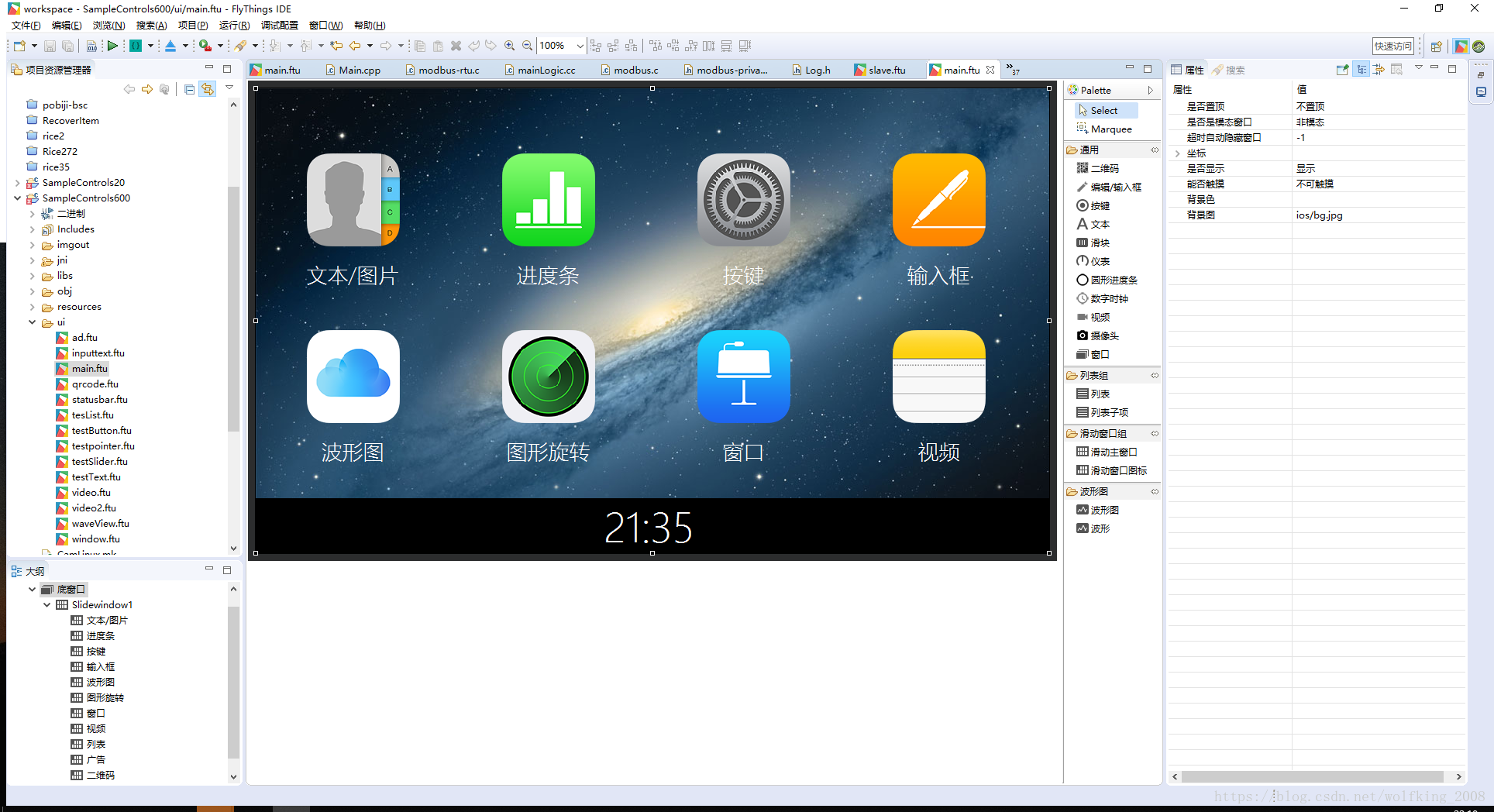Select the 摄像头 camera palette tool
Image resolution: width=1494 pixels, height=812 pixels.
[x=1098, y=335]
